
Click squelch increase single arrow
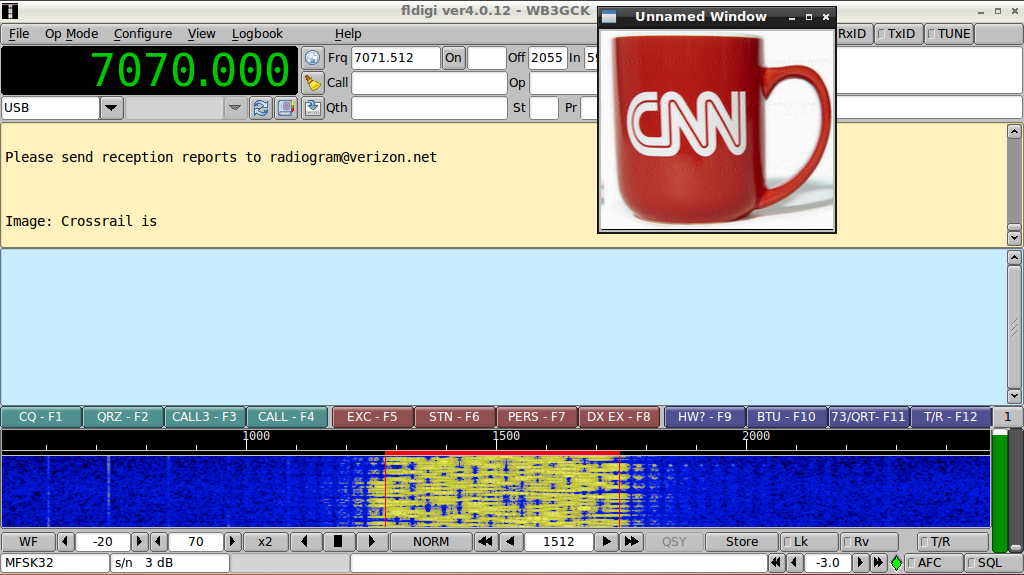coord(860,563)
